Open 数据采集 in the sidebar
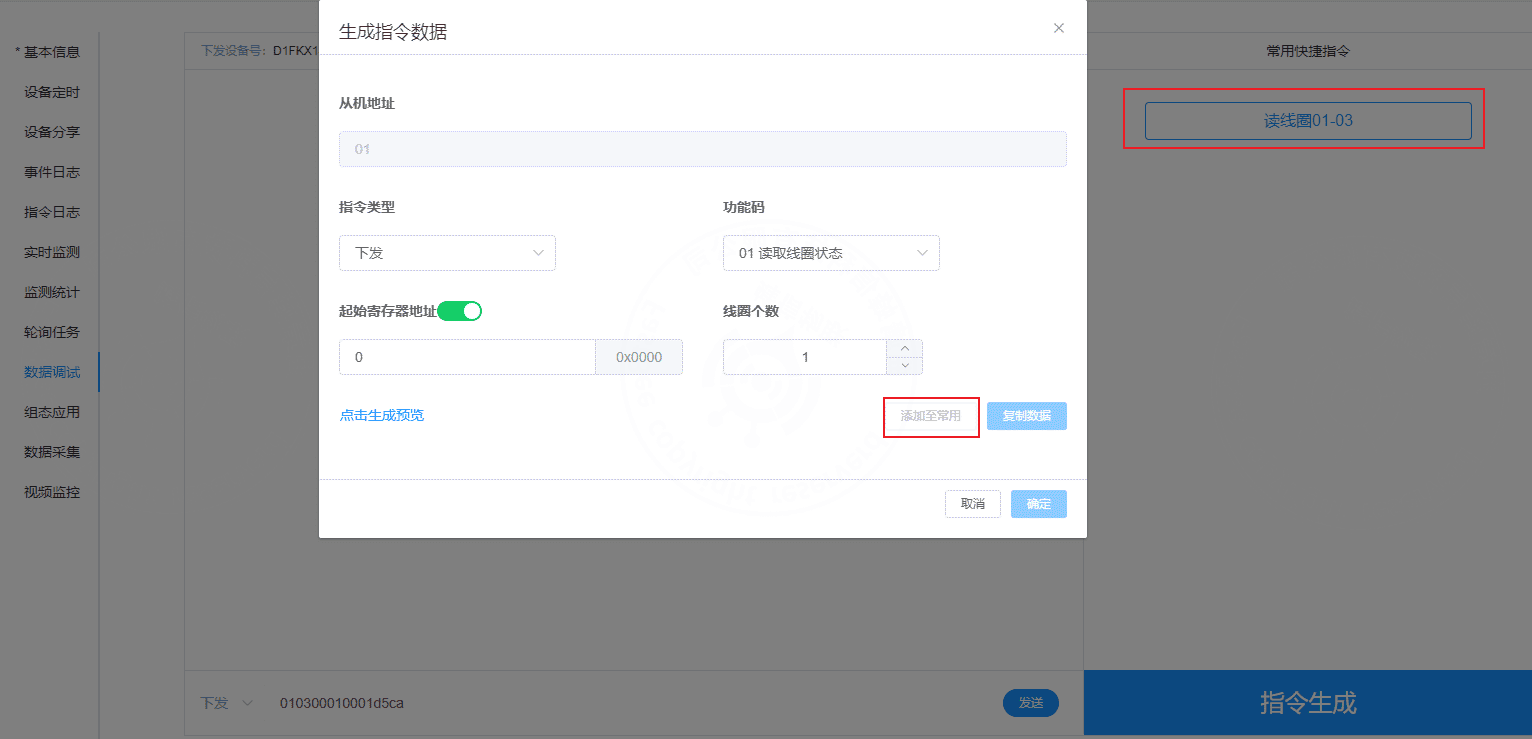The width and height of the screenshot is (1532, 739). pyautogui.click(x=52, y=452)
